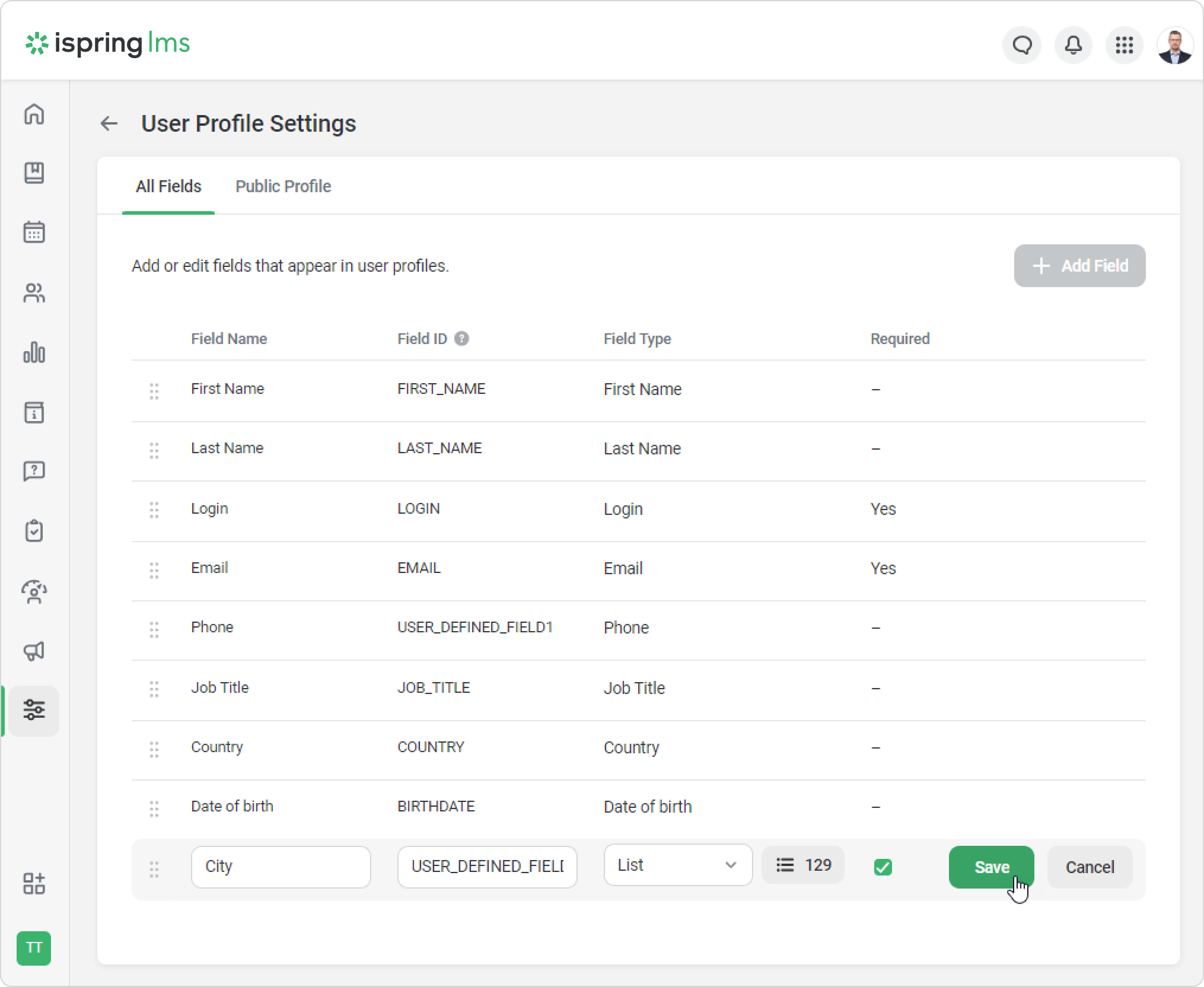1204x987 pixels.
Task: Expand the List field type dropdown
Action: point(678,865)
